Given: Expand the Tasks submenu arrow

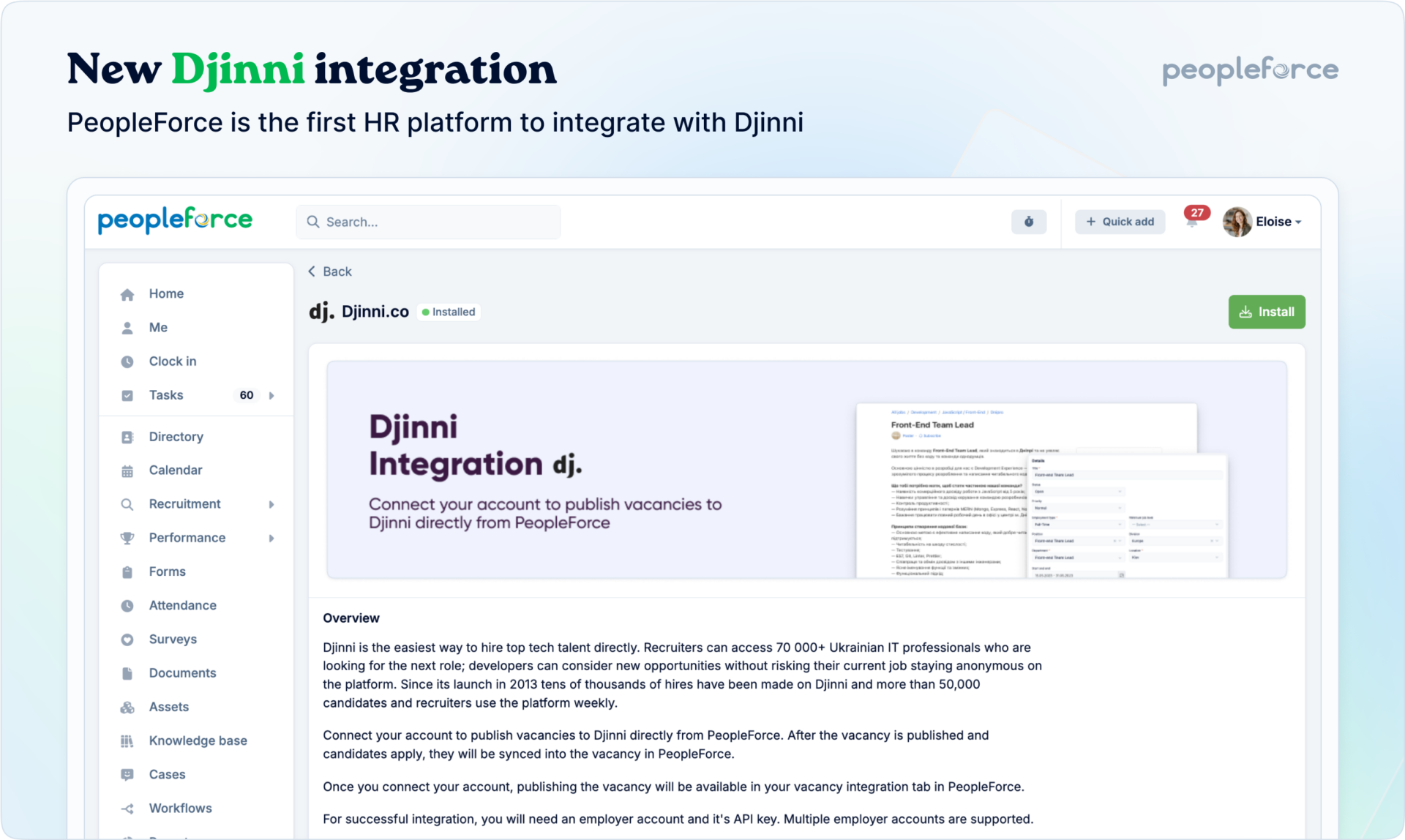Looking at the screenshot, I should pos(271,396).
